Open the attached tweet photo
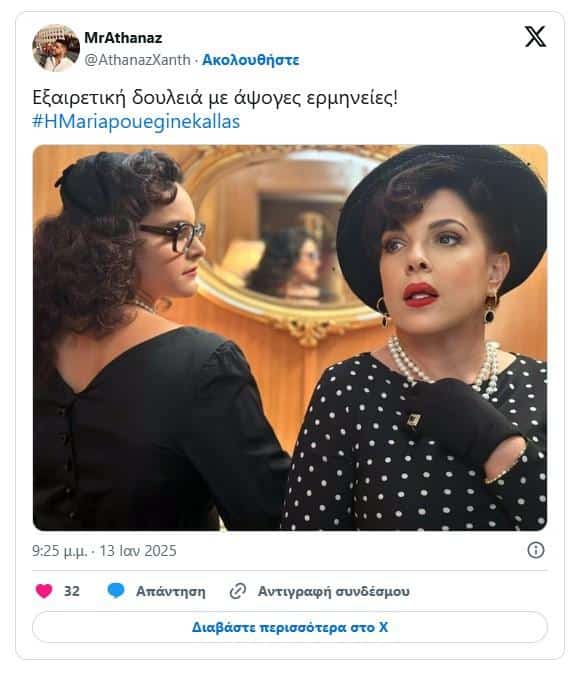The height and width of the screenshot is (680, 581). (290, 337)
